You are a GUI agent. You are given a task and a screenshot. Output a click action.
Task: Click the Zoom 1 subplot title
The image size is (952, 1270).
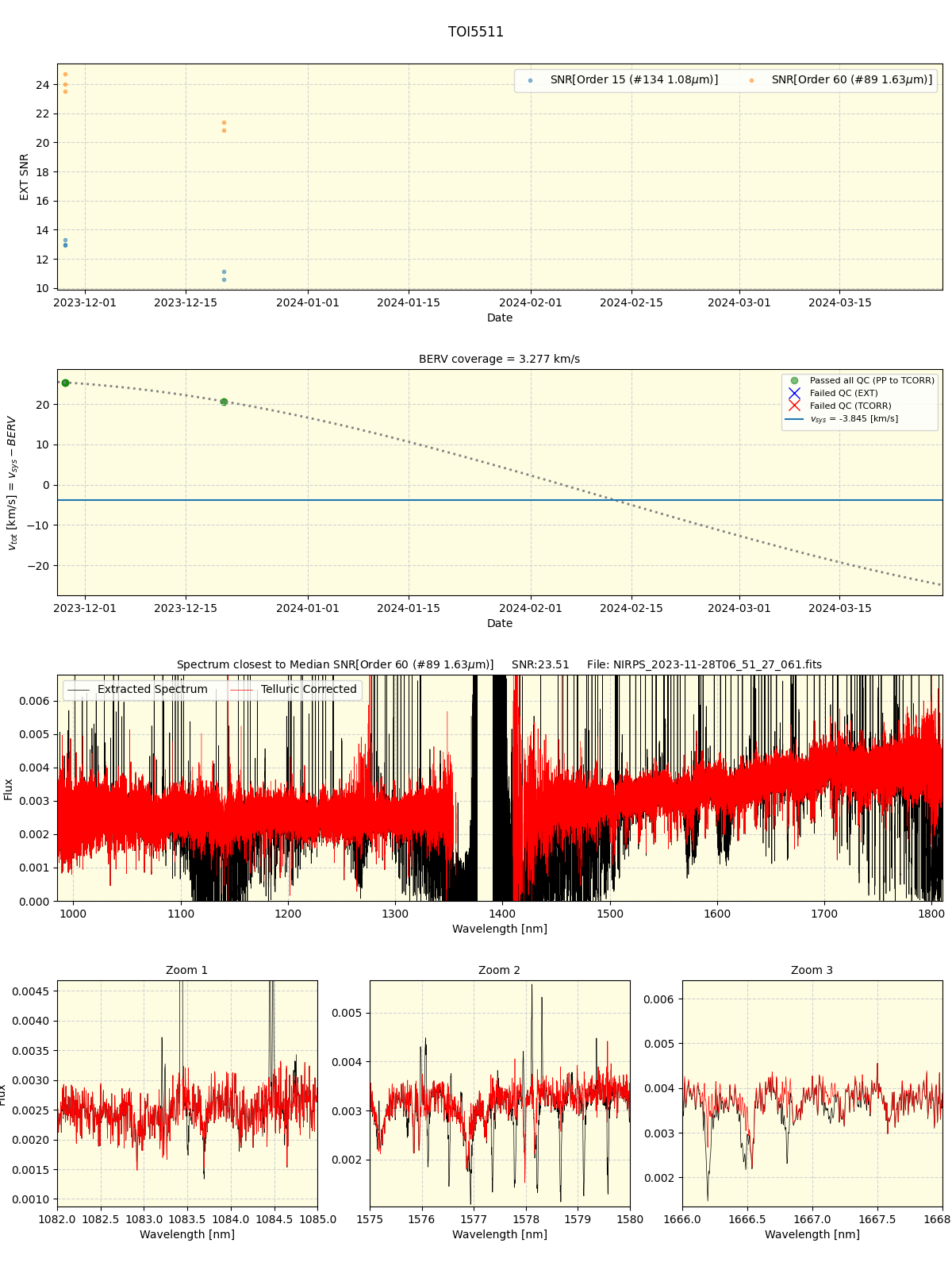point(187,970)
